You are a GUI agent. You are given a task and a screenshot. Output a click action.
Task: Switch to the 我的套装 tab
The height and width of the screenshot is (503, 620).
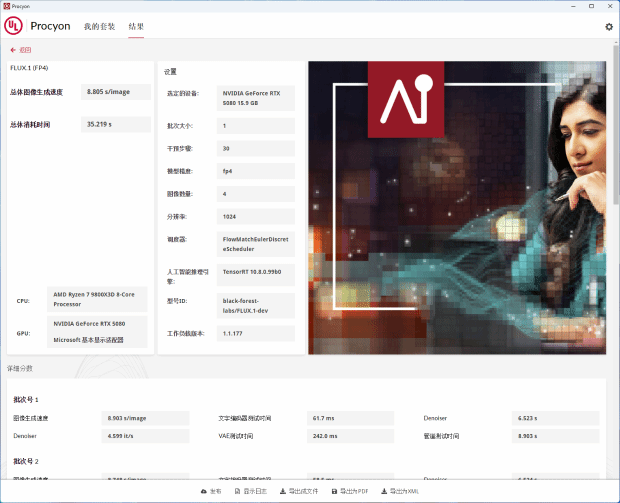pyautogui.click(x=98, y=27)
